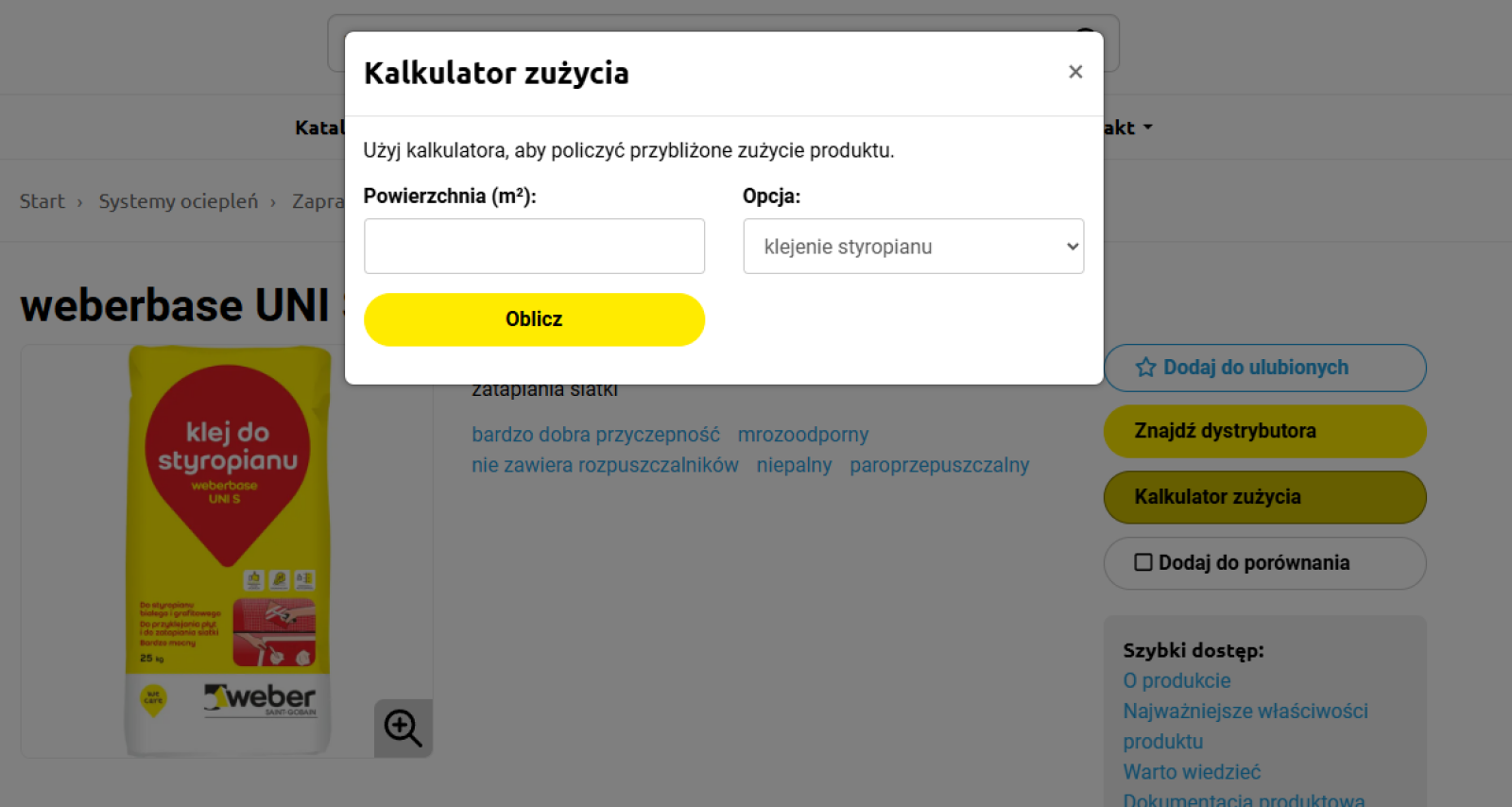Close the Kalkulator zużycia dialog
1512x807 pixels.
(x=1074, y=72)
